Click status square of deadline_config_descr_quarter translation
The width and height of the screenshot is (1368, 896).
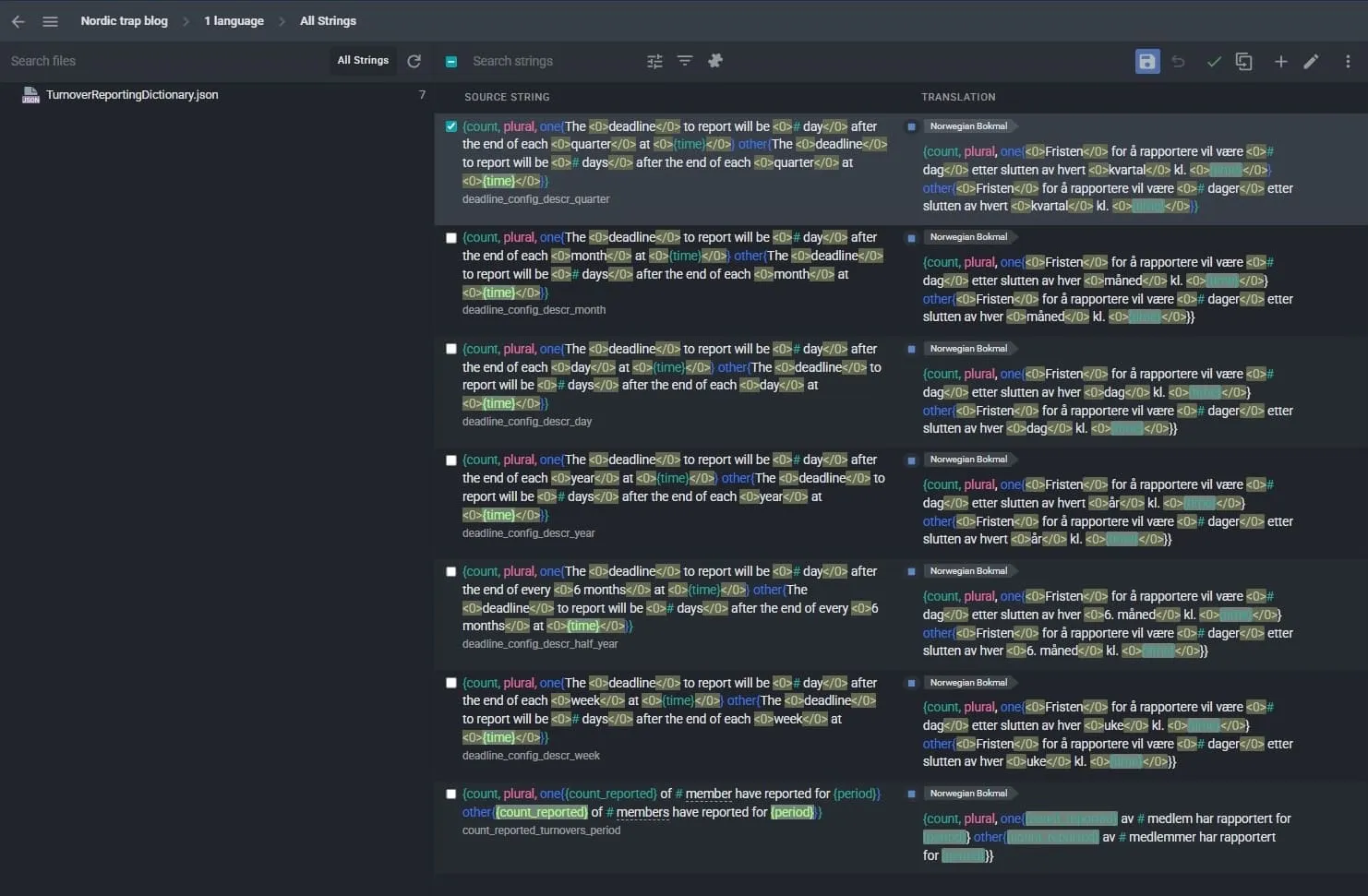(911, 126)
